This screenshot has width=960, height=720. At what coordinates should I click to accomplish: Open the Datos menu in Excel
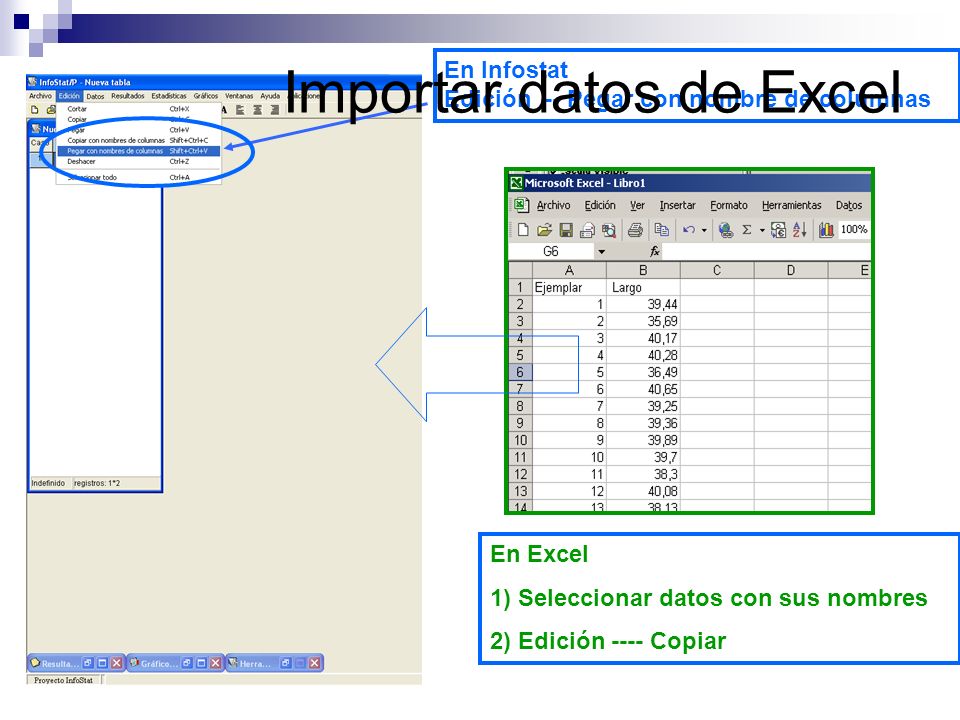(849, 206)
